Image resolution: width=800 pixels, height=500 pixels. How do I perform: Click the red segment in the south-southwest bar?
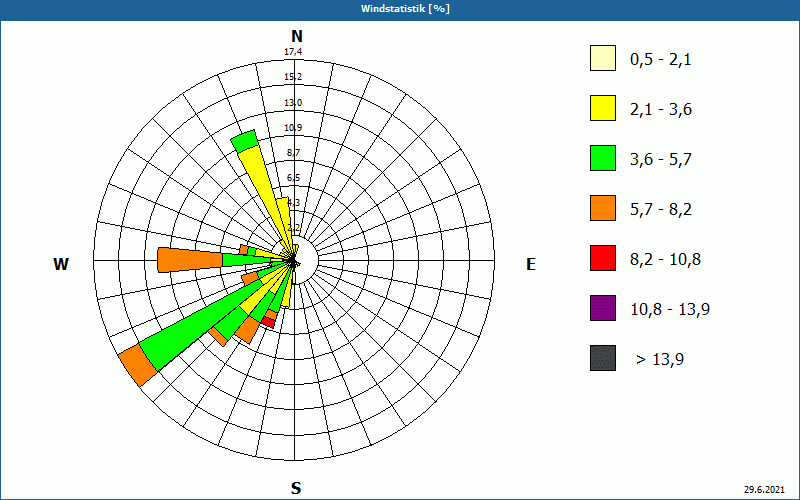point(269,322)
